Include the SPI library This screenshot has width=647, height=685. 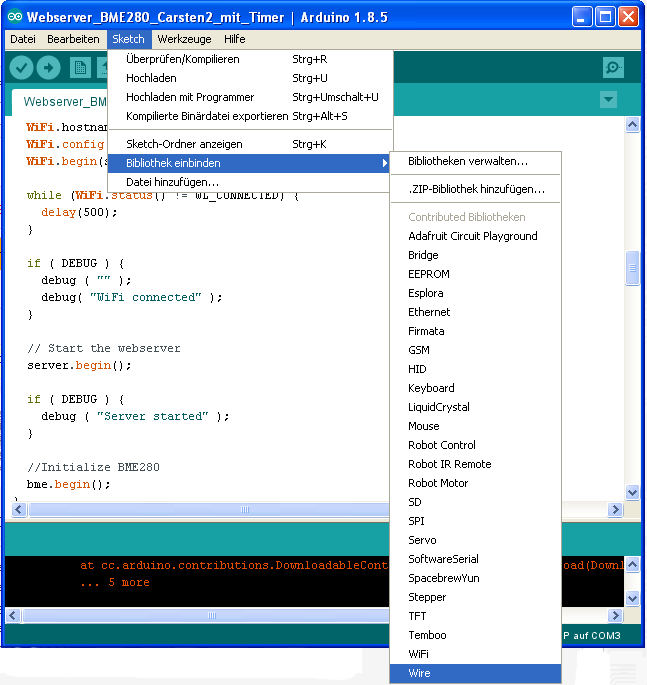tap(475, 521)
